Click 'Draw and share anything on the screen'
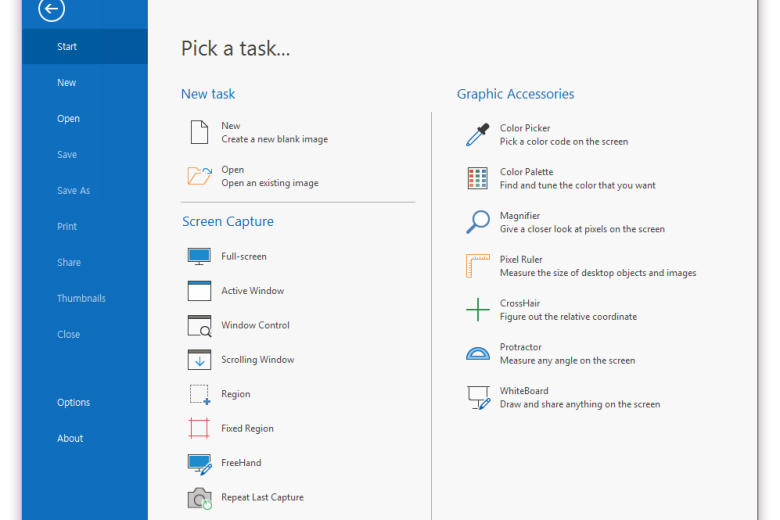 (580, 405)
